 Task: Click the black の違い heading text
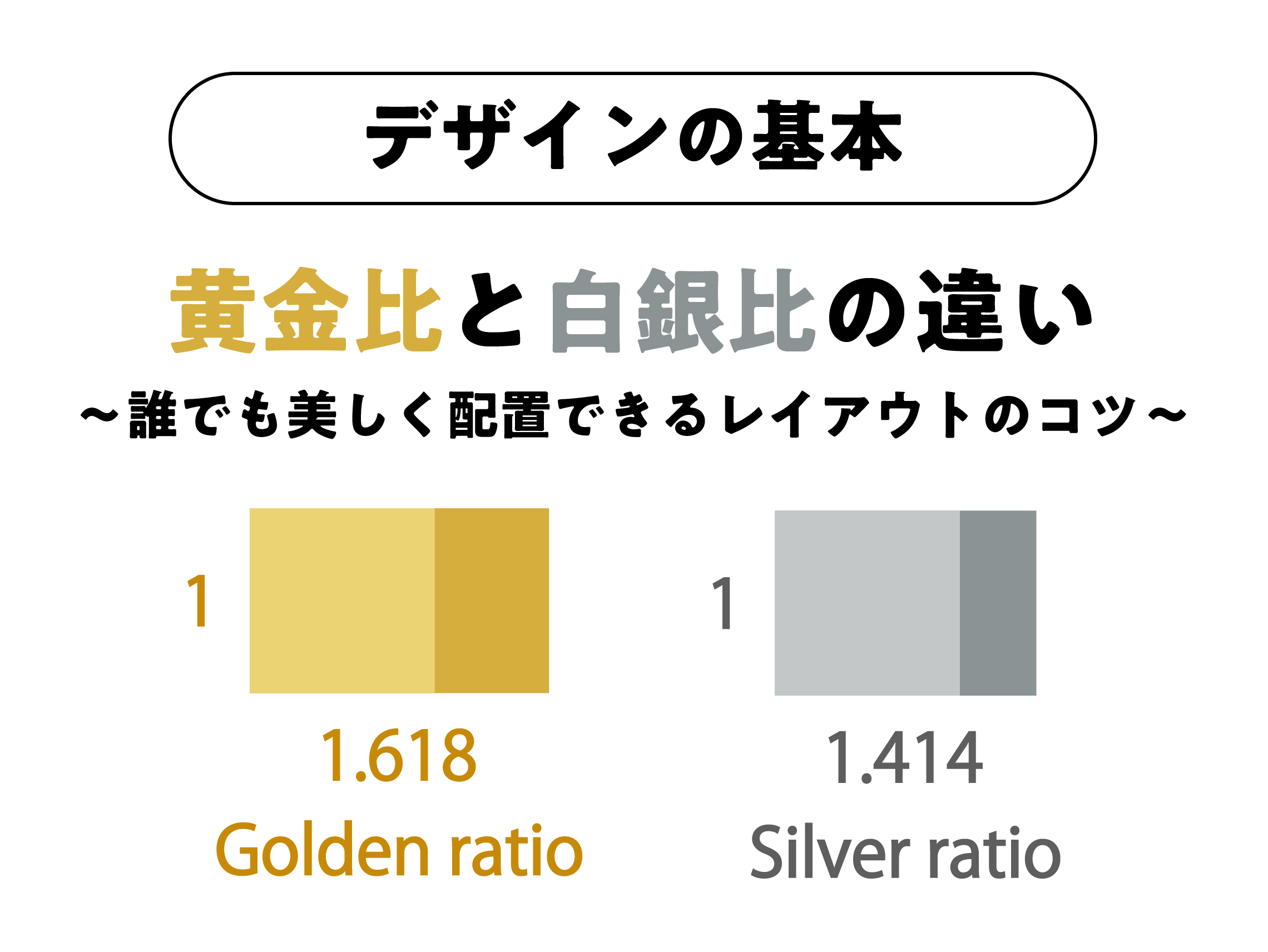tap(960, 310)
